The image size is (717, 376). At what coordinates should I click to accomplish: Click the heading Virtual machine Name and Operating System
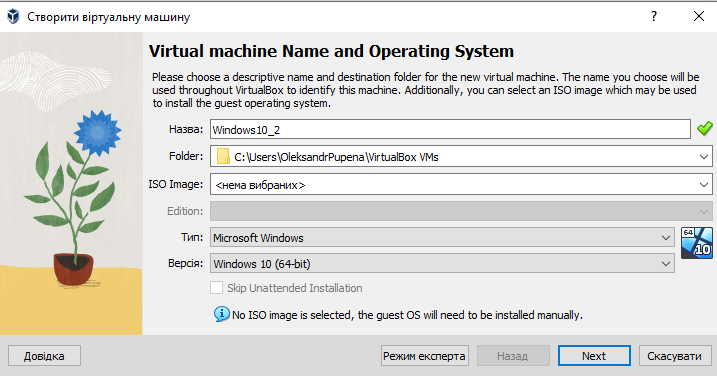(332, 51)
